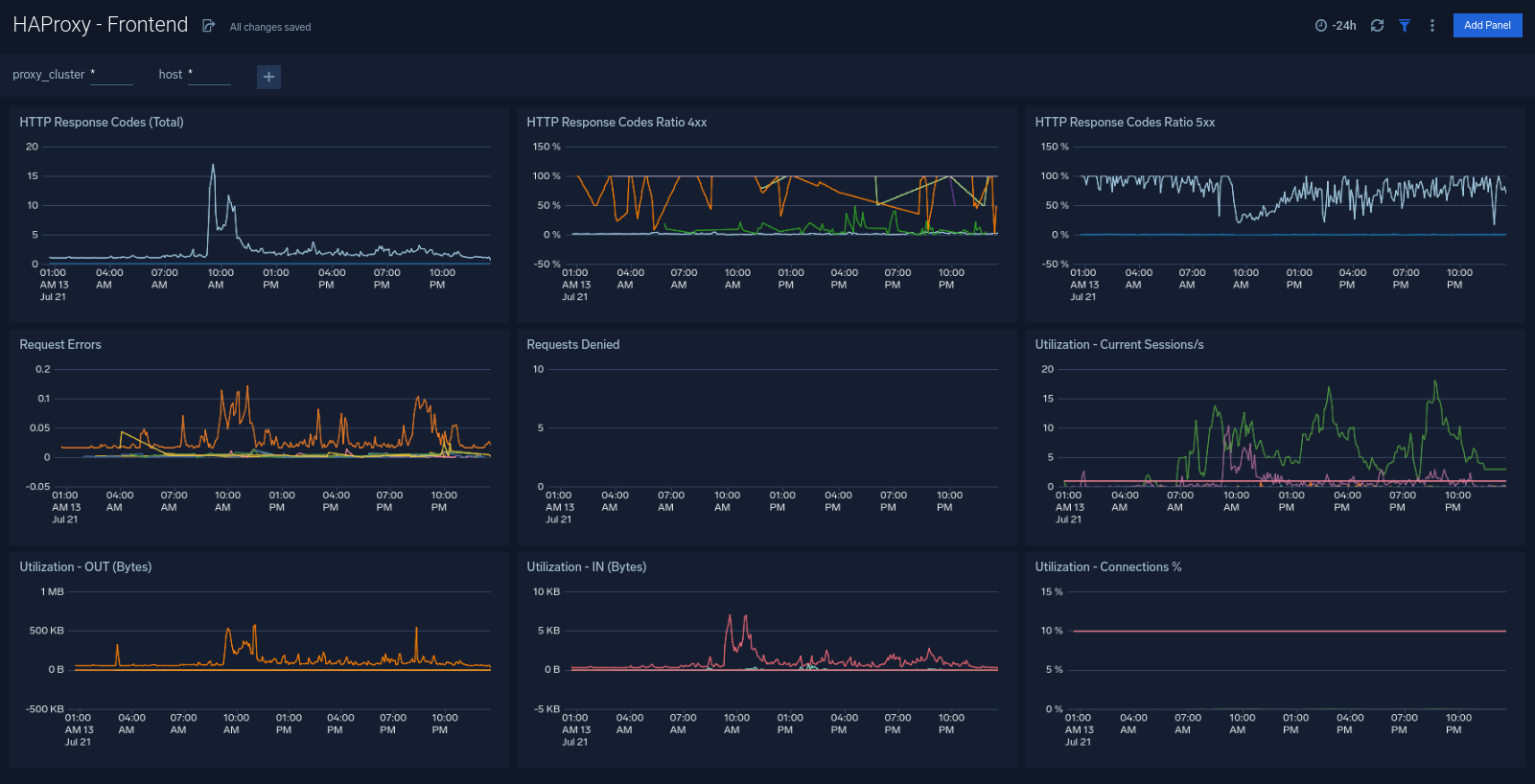Select the Requests Denied panel title
The height and width of the screenshot is (784, 1535).
click(x=573, y=345)
